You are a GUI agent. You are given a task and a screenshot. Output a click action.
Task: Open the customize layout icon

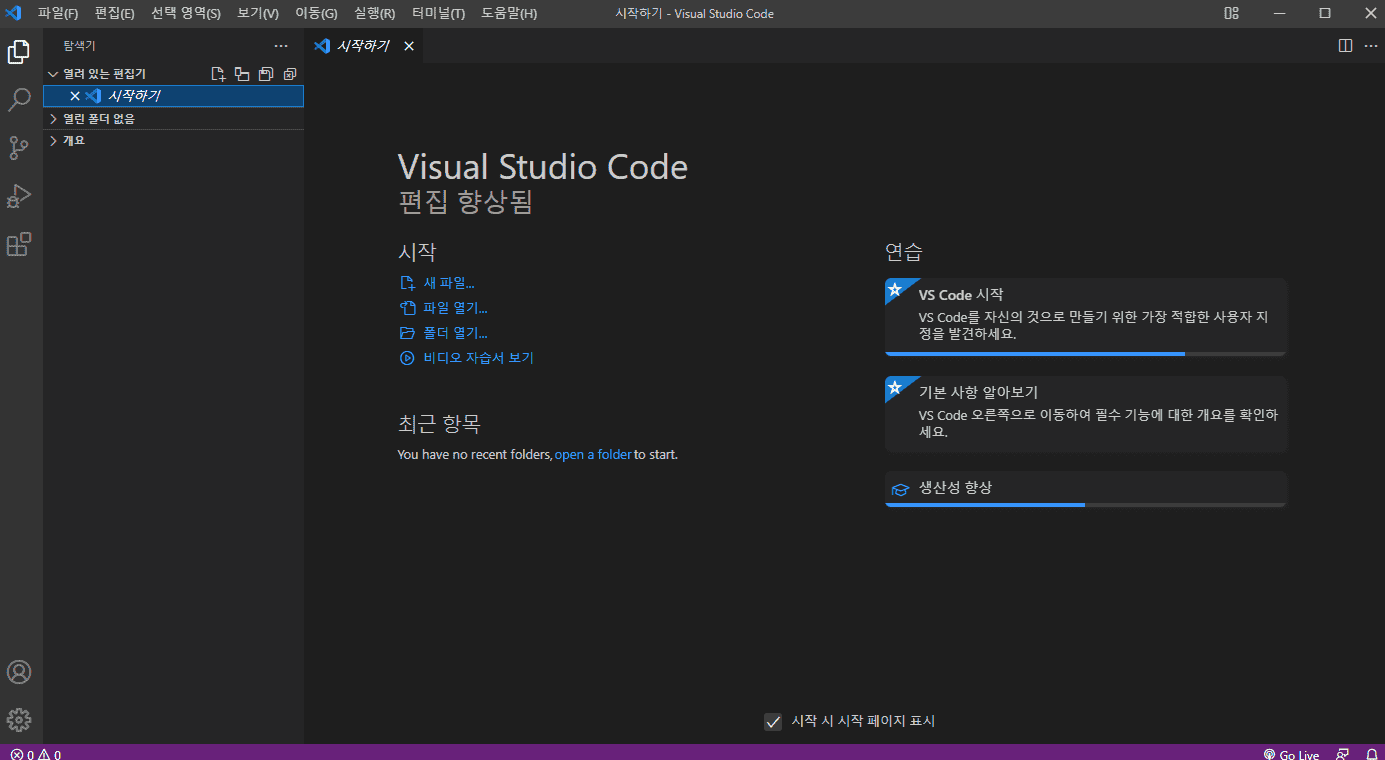tap(1231, 13)
